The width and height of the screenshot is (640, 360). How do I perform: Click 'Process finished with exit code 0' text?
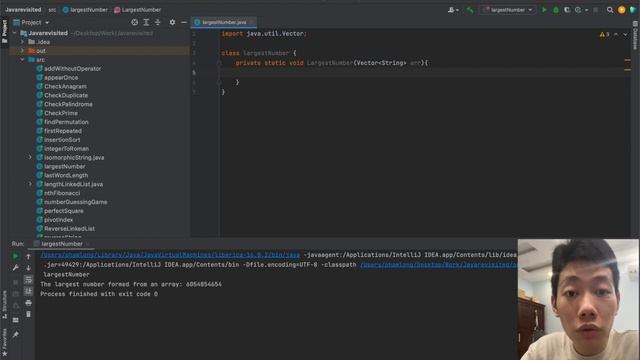[x=99, y=294]
